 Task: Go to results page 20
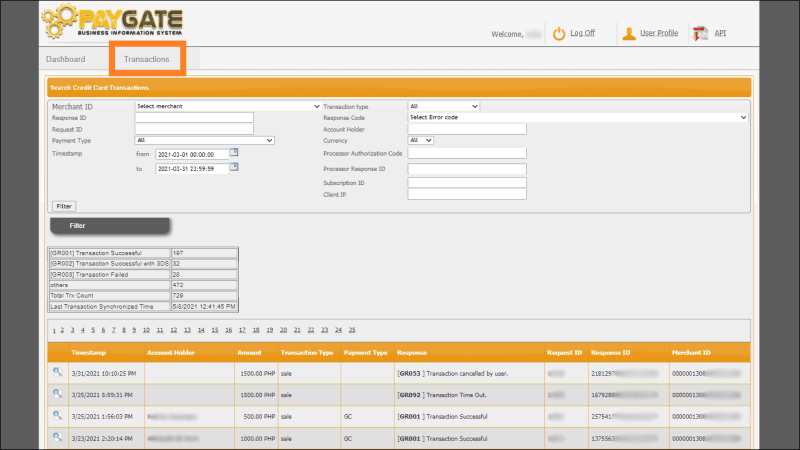[283, 330]
